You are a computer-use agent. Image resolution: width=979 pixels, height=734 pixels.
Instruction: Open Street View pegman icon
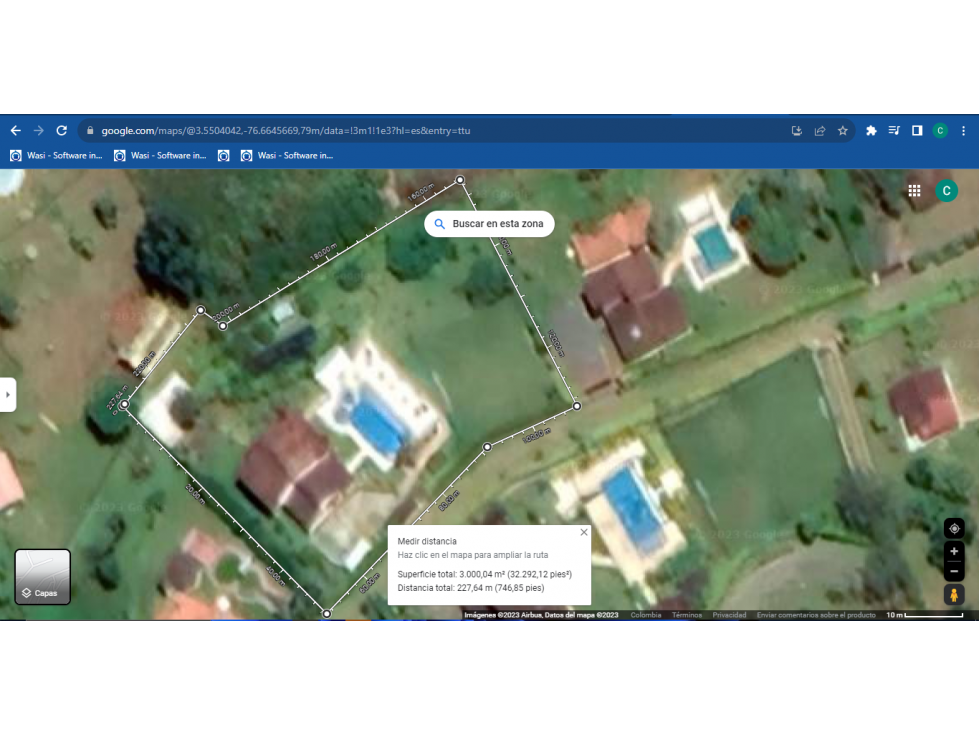pyautogui.click(x=954, y=595)
